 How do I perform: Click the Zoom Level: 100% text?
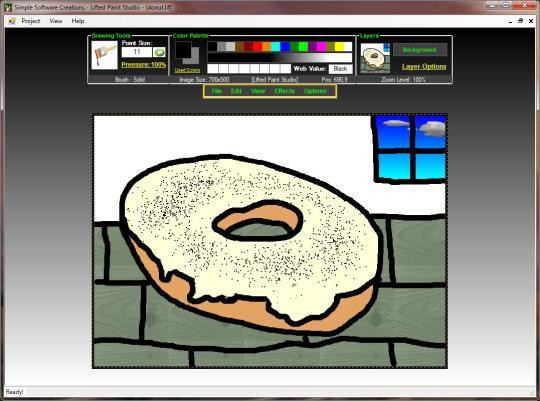(x=403, y=80)
